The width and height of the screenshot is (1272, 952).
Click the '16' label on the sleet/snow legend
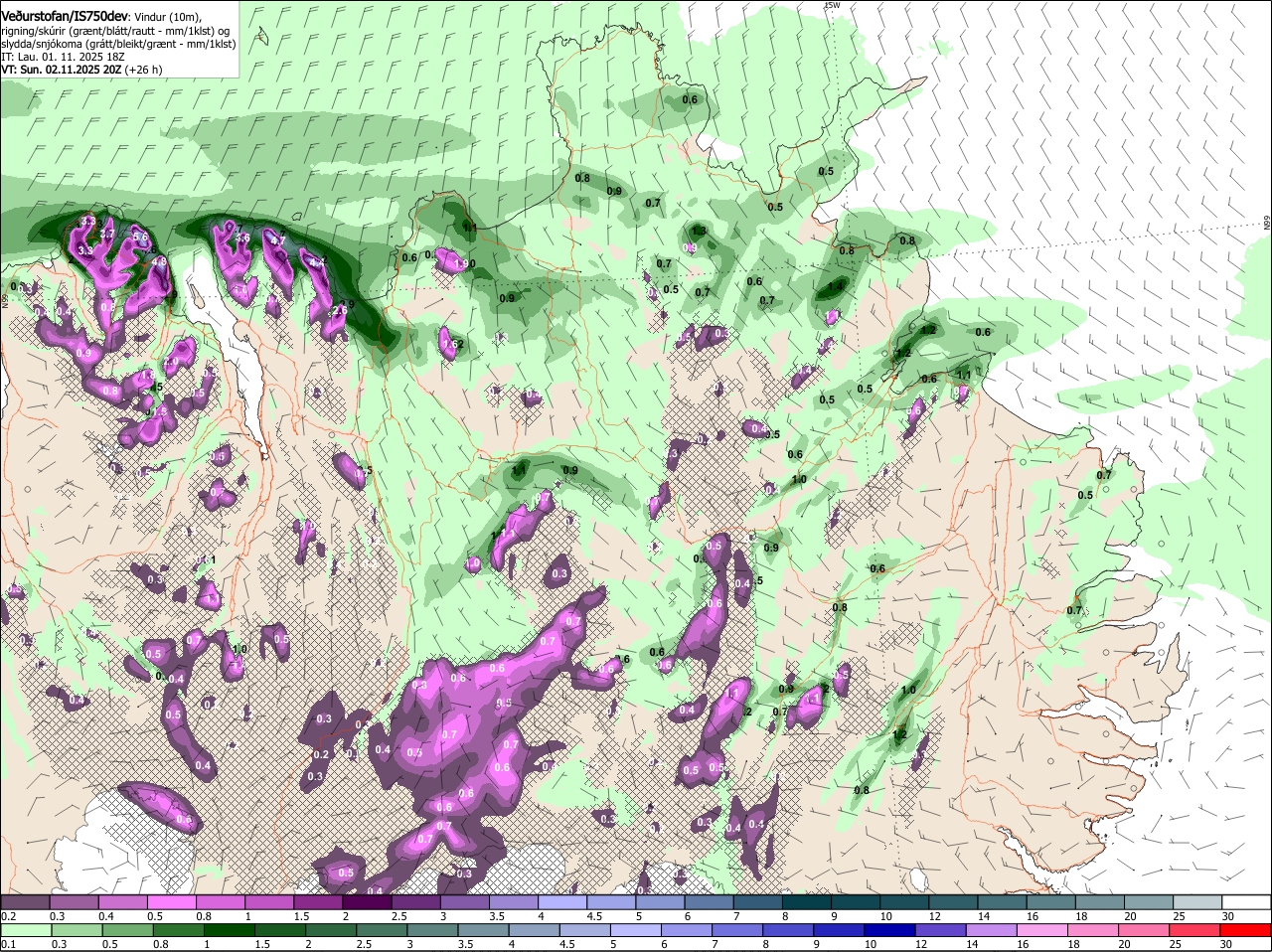point(1033,916)
